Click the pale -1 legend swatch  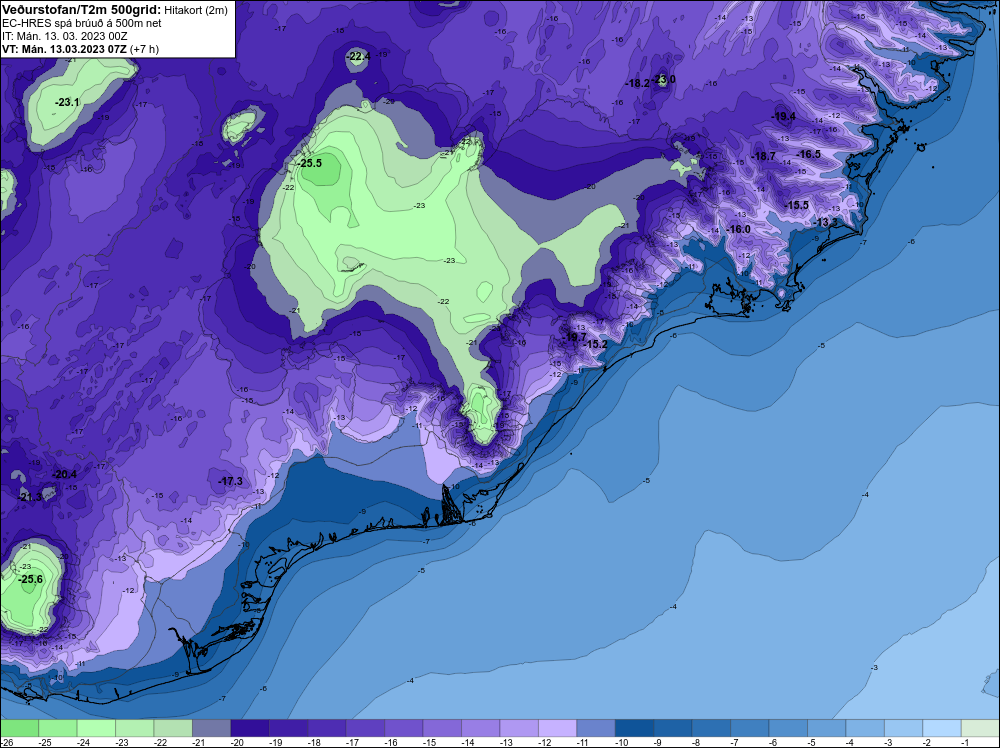tap(980, 728)
